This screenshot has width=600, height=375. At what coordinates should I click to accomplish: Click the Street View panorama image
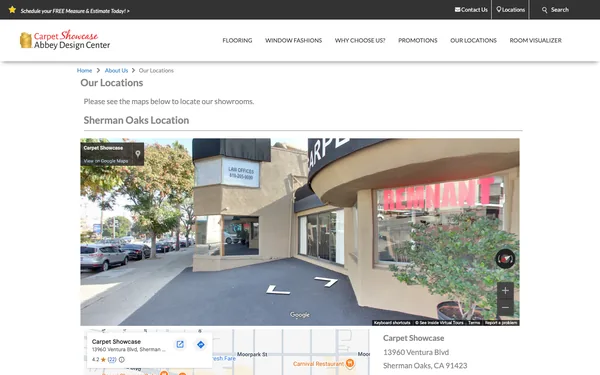tap(300, 232)
